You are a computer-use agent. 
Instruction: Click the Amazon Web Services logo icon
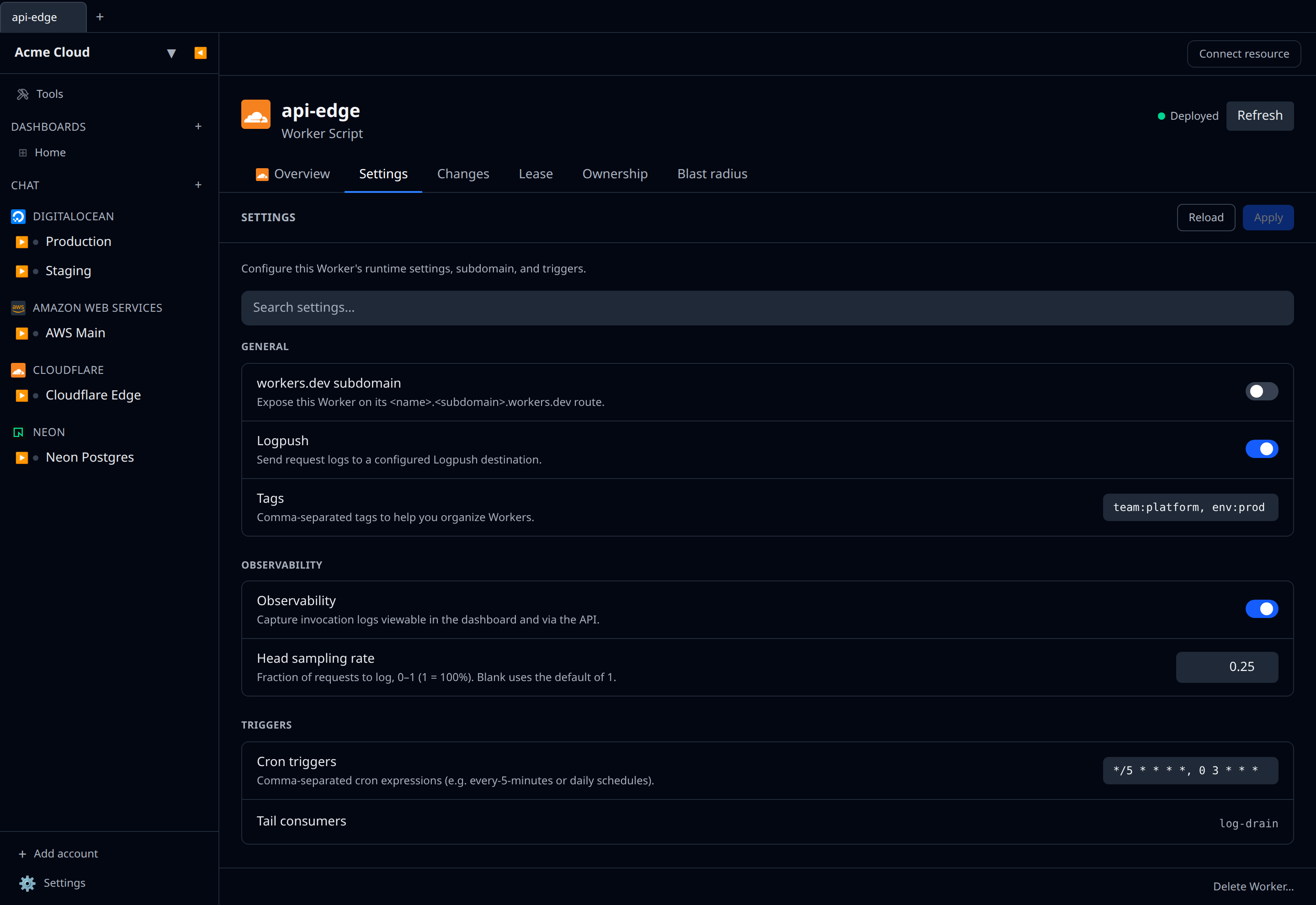(18, 308)
